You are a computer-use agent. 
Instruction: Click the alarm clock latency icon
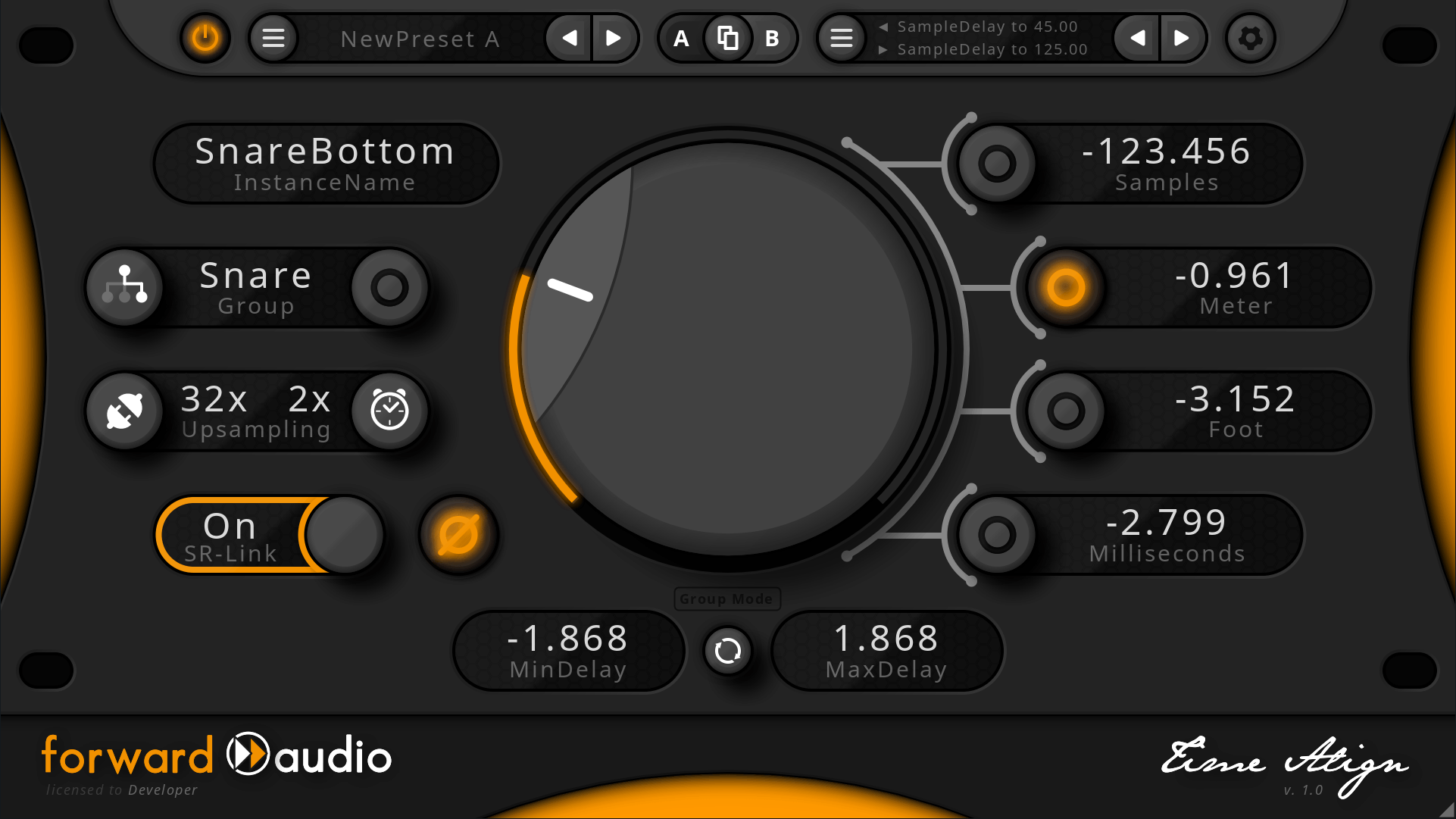[389, 411]
